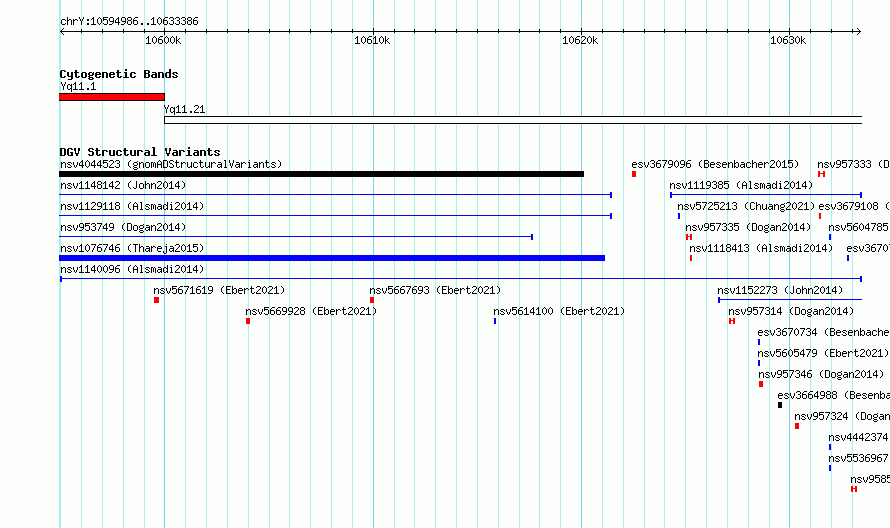Click blue marker under nsv4442374
890x528 pixels.
(830, 447)
